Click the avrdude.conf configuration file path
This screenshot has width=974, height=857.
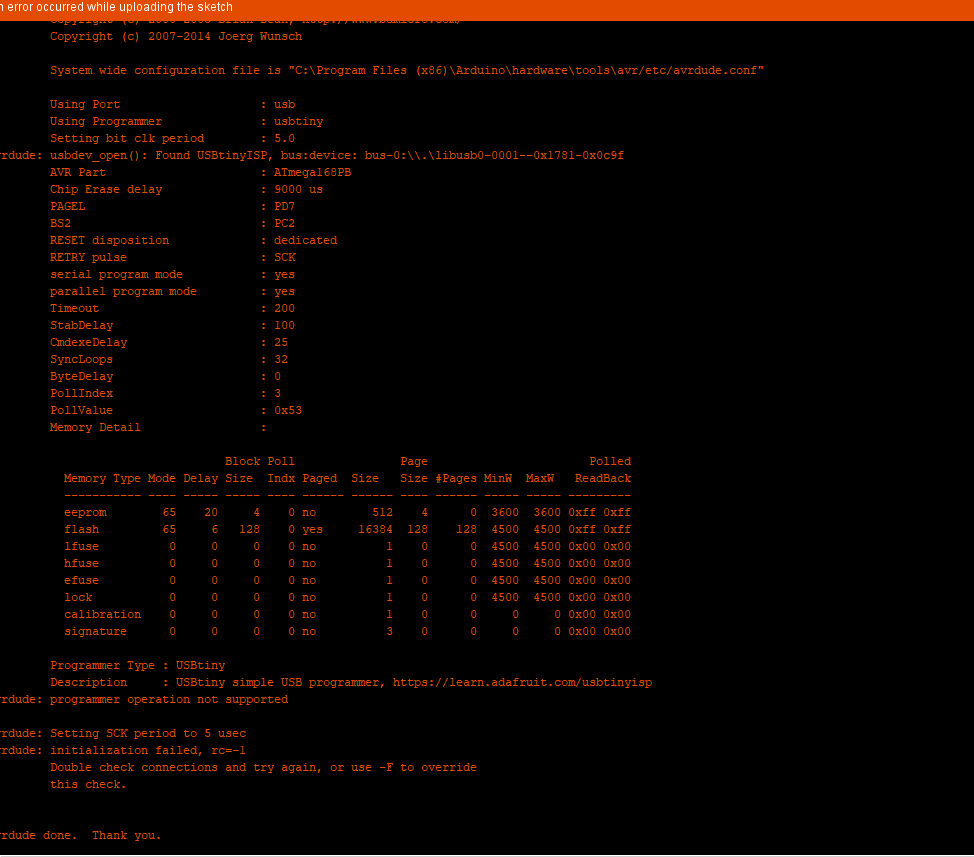(x=526, y=70)
